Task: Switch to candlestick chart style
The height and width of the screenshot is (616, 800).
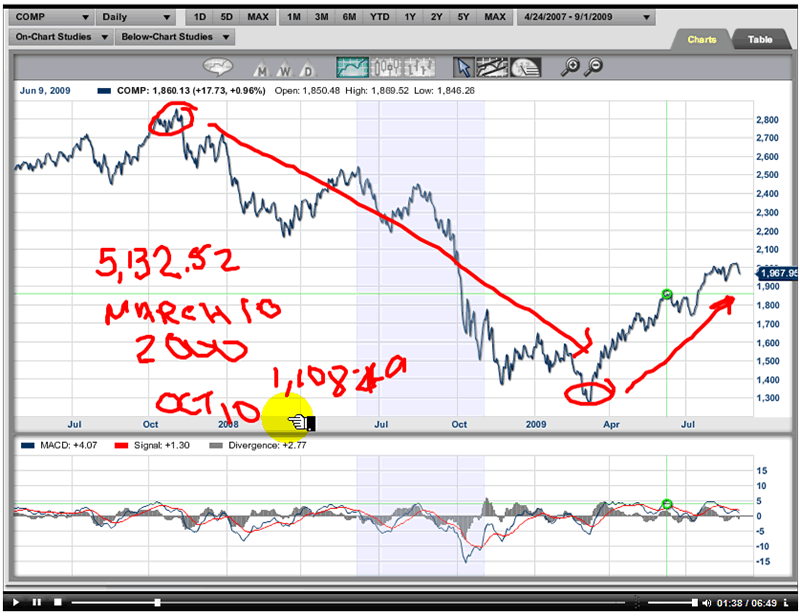Action: point(385,67)
